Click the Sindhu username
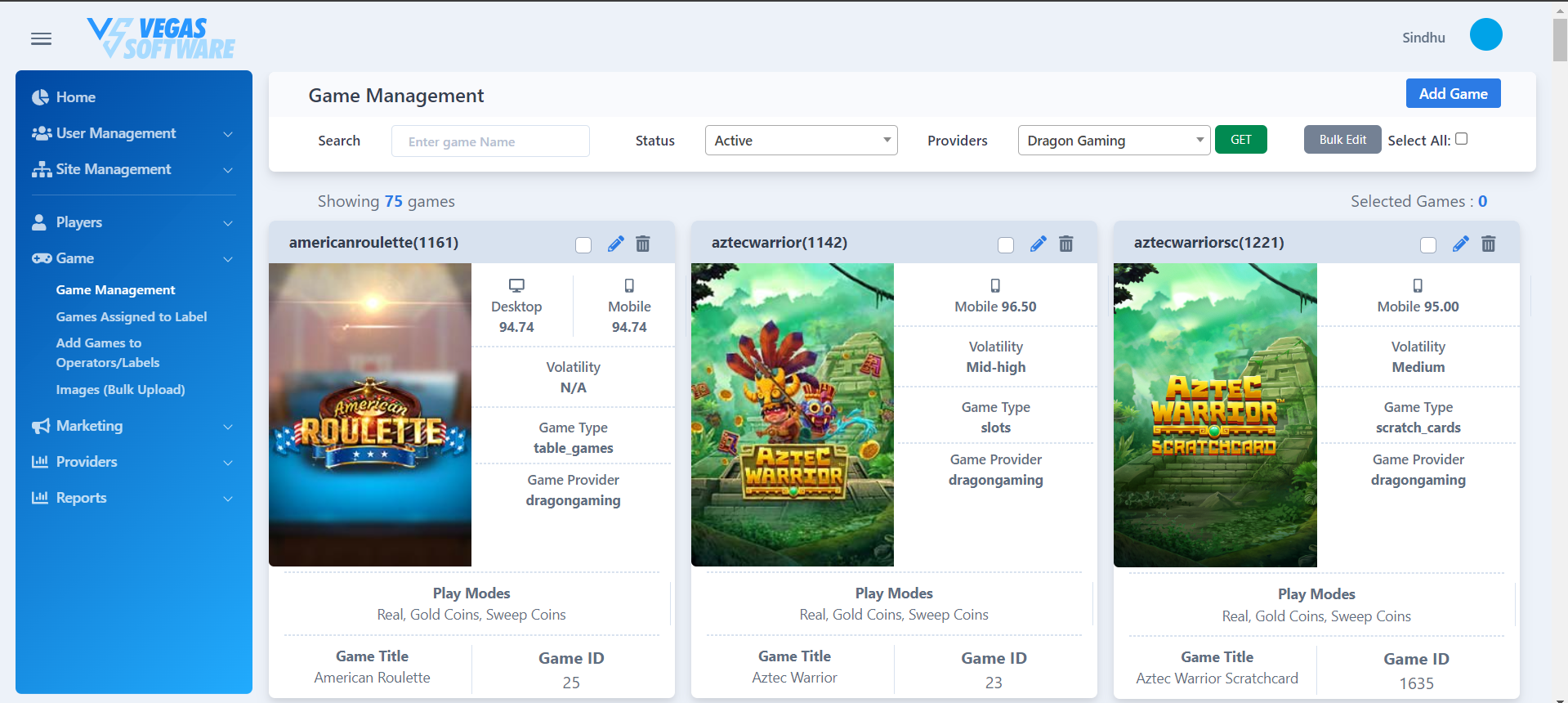 point(1423,38)
